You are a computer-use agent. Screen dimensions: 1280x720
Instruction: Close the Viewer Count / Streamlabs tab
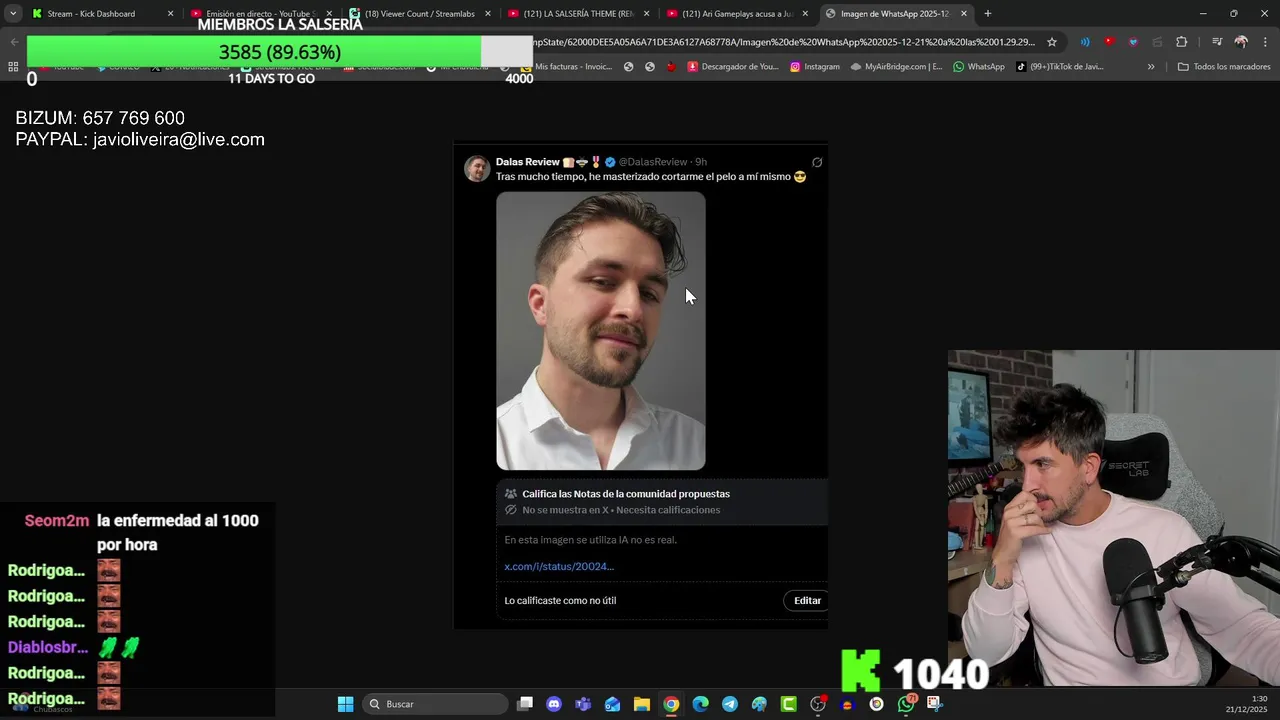click(x=487, y=14)
